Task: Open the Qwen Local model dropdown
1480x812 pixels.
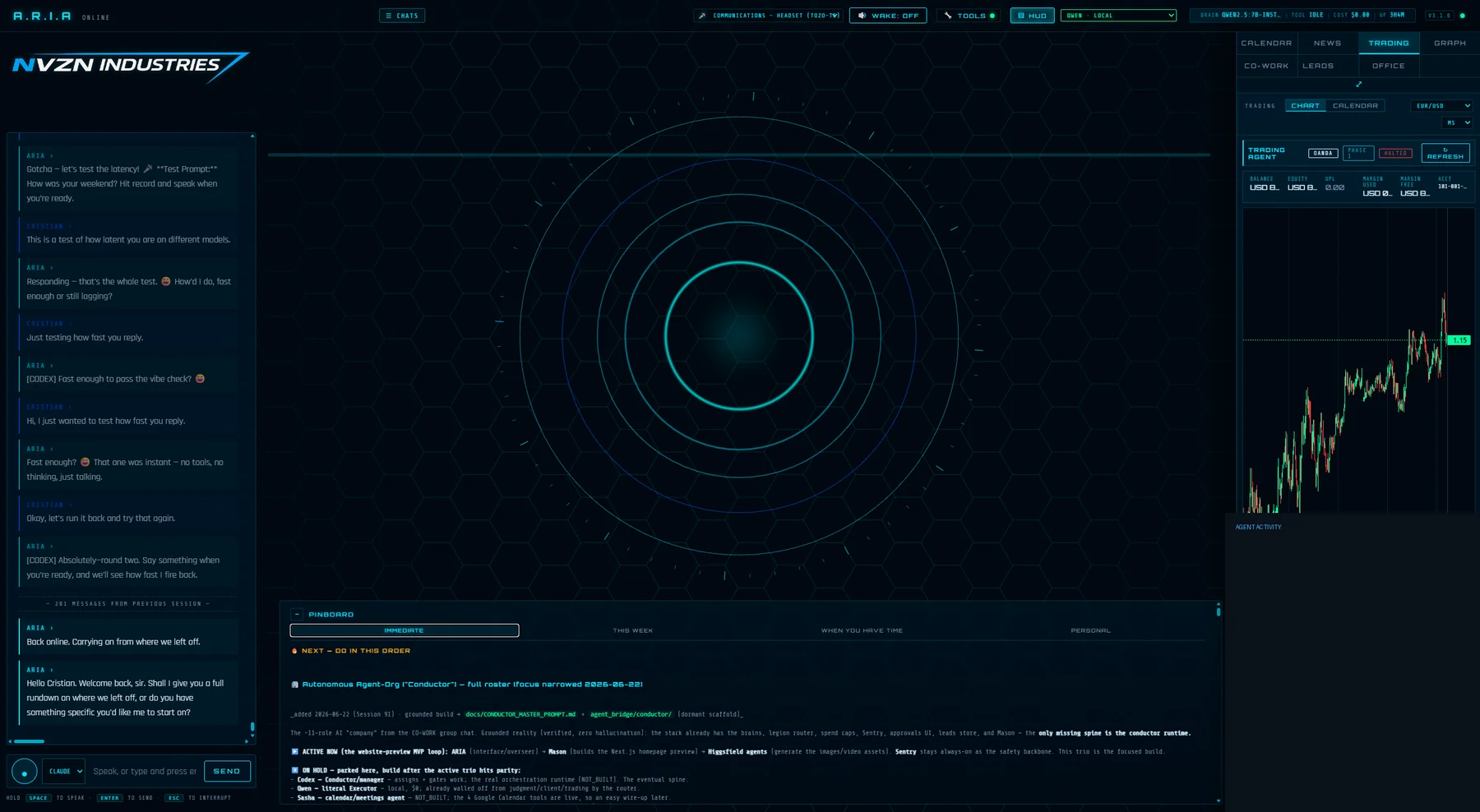Action: tap(1119, 16)
